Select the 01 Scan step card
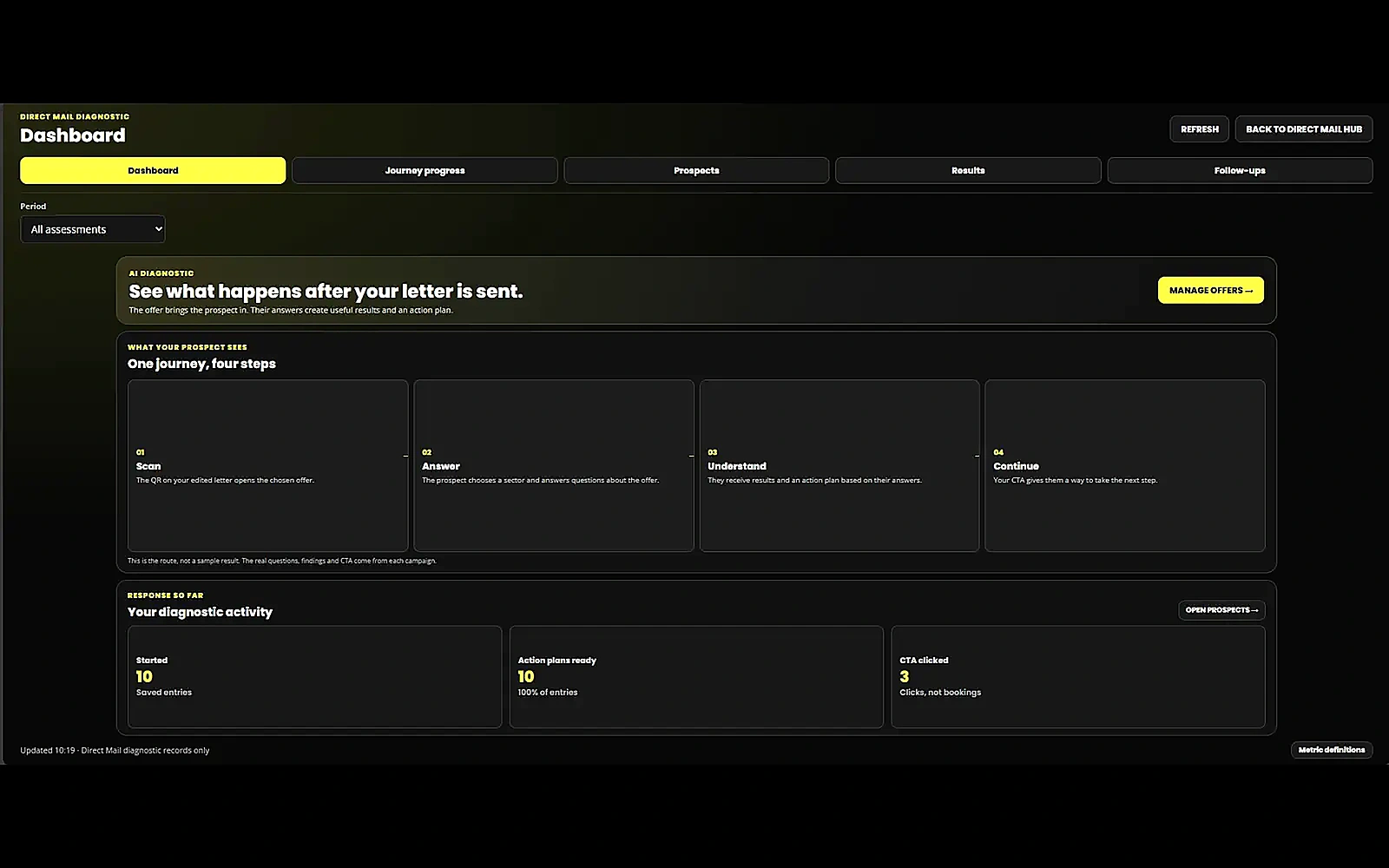The height and width of the screenshot is (868, 1389). point(267,465)
